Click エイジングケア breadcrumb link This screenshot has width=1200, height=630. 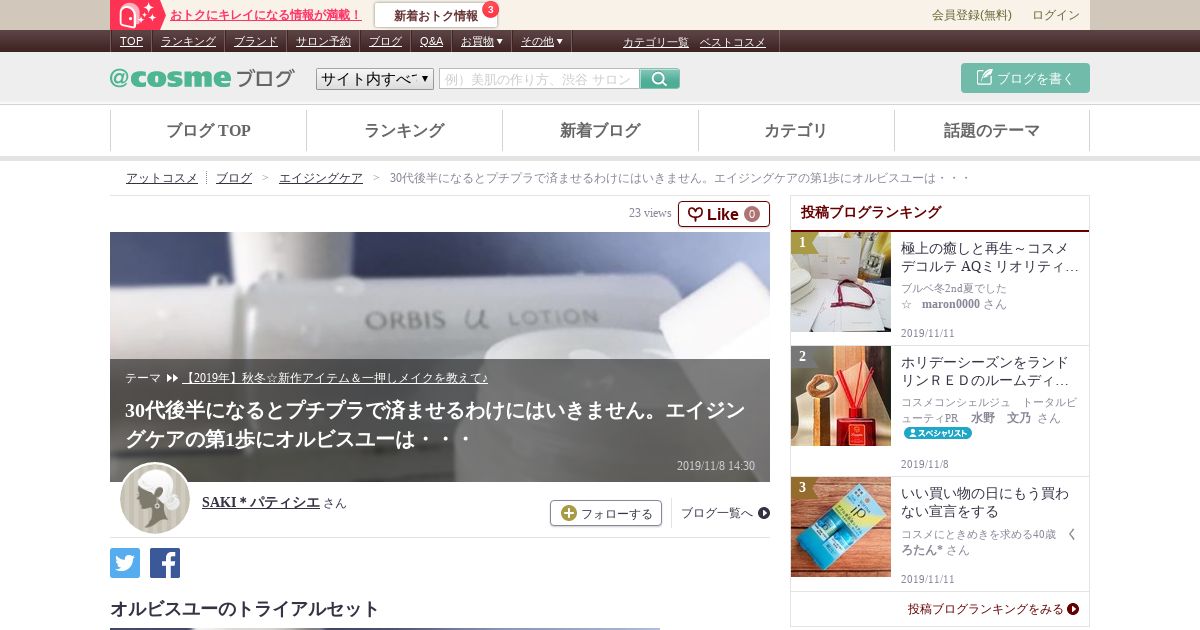tap(321, 178)
